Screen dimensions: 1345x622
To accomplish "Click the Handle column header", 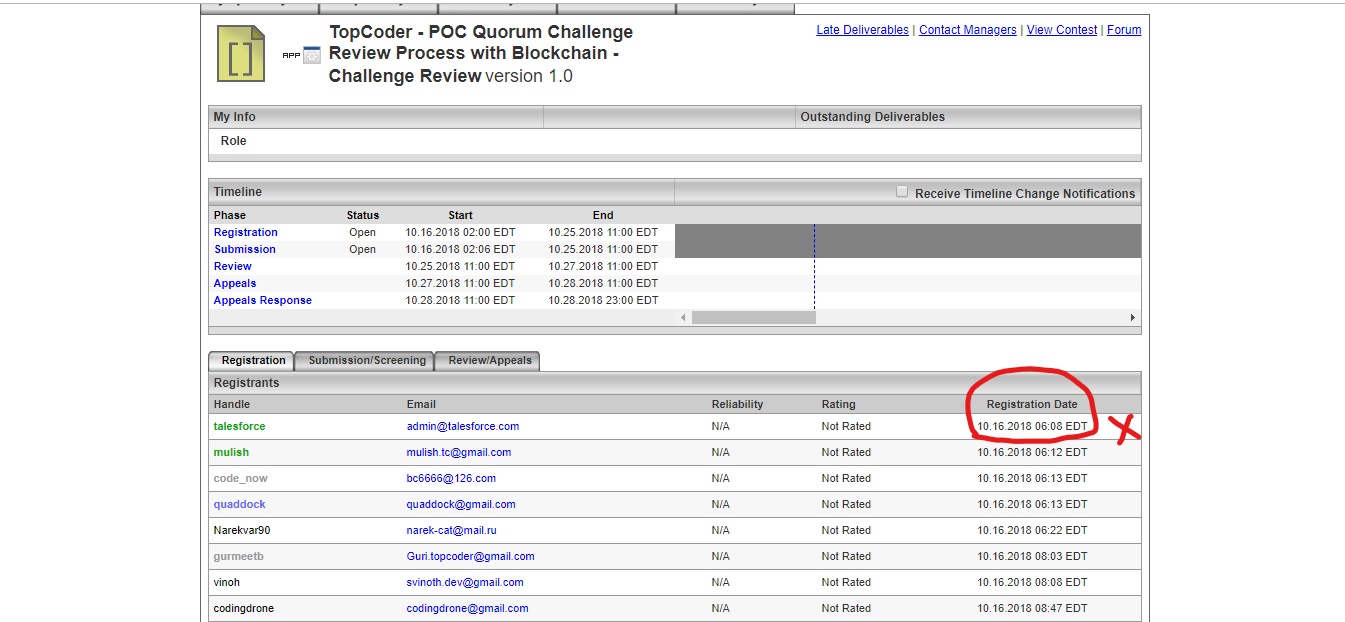I will click(x=232, y=404).
